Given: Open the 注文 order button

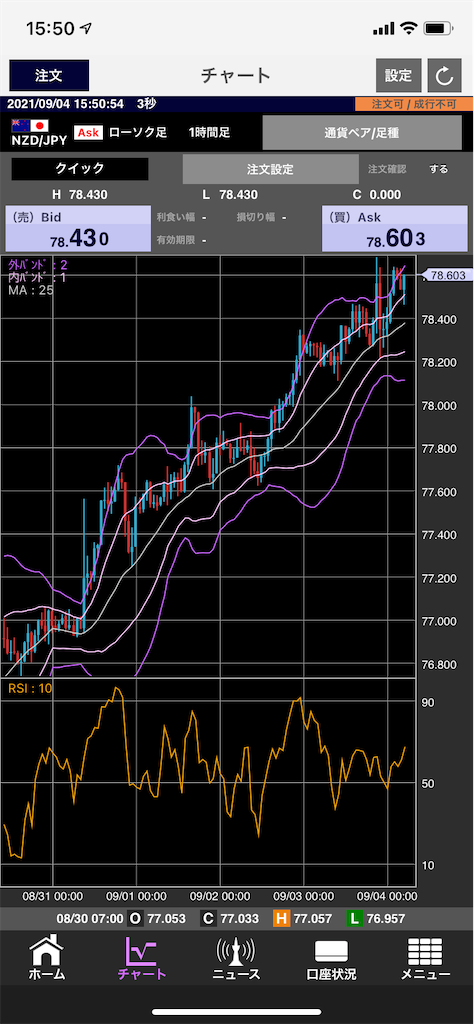Looking at the screenshot, I should (49, 76).
